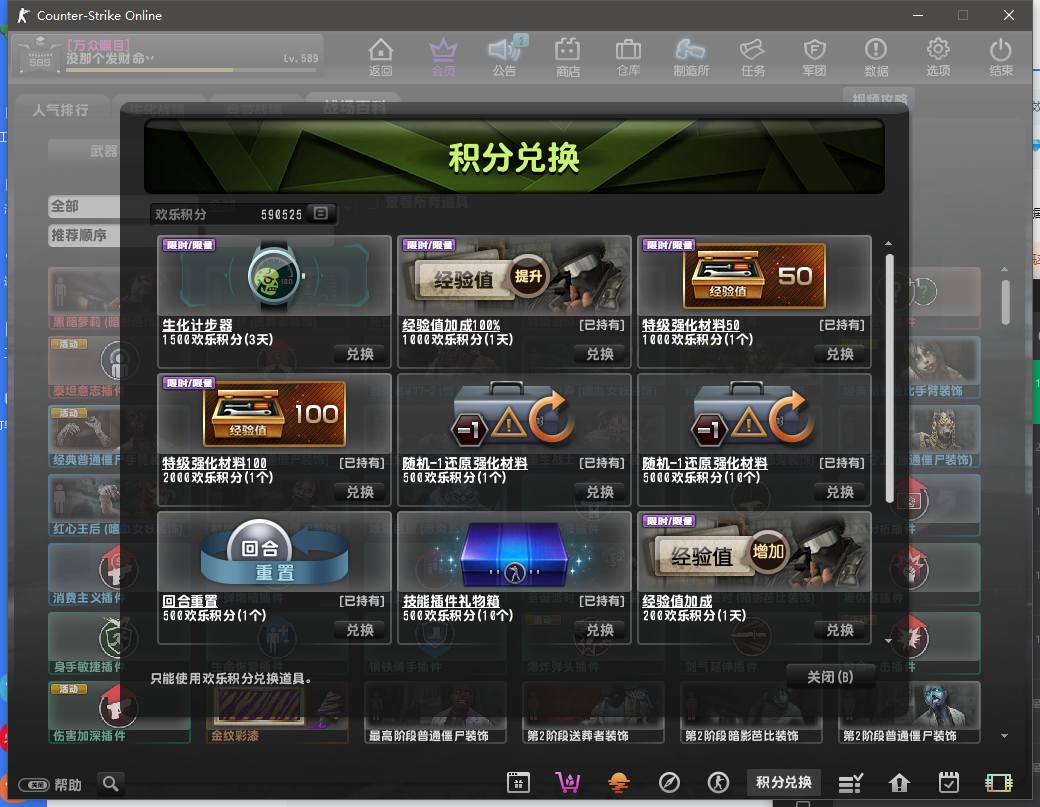The width and height of the screenshot is (1040, 807).
Task: Click the orange sunset icon
Action: pos(618,782)
